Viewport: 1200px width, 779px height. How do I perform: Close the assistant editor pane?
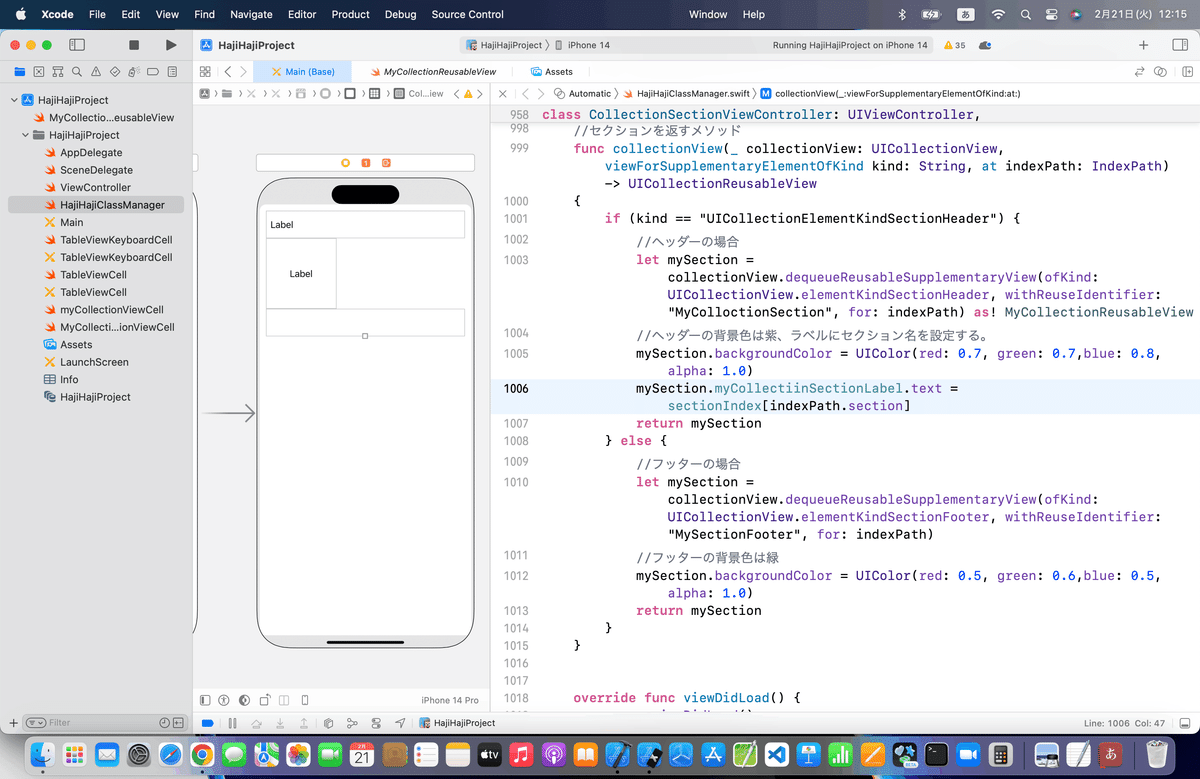503,93
